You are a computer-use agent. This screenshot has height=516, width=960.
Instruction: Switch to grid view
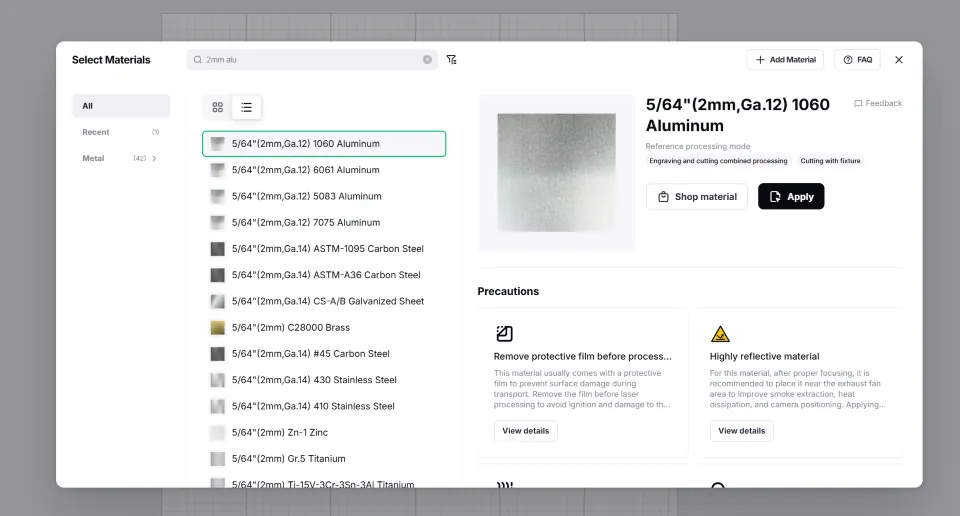[x=217, y=107]
